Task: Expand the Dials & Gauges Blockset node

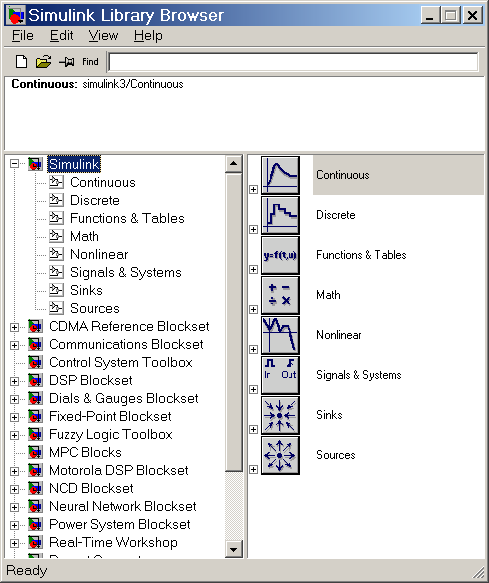Action: [x=15, y=399]
